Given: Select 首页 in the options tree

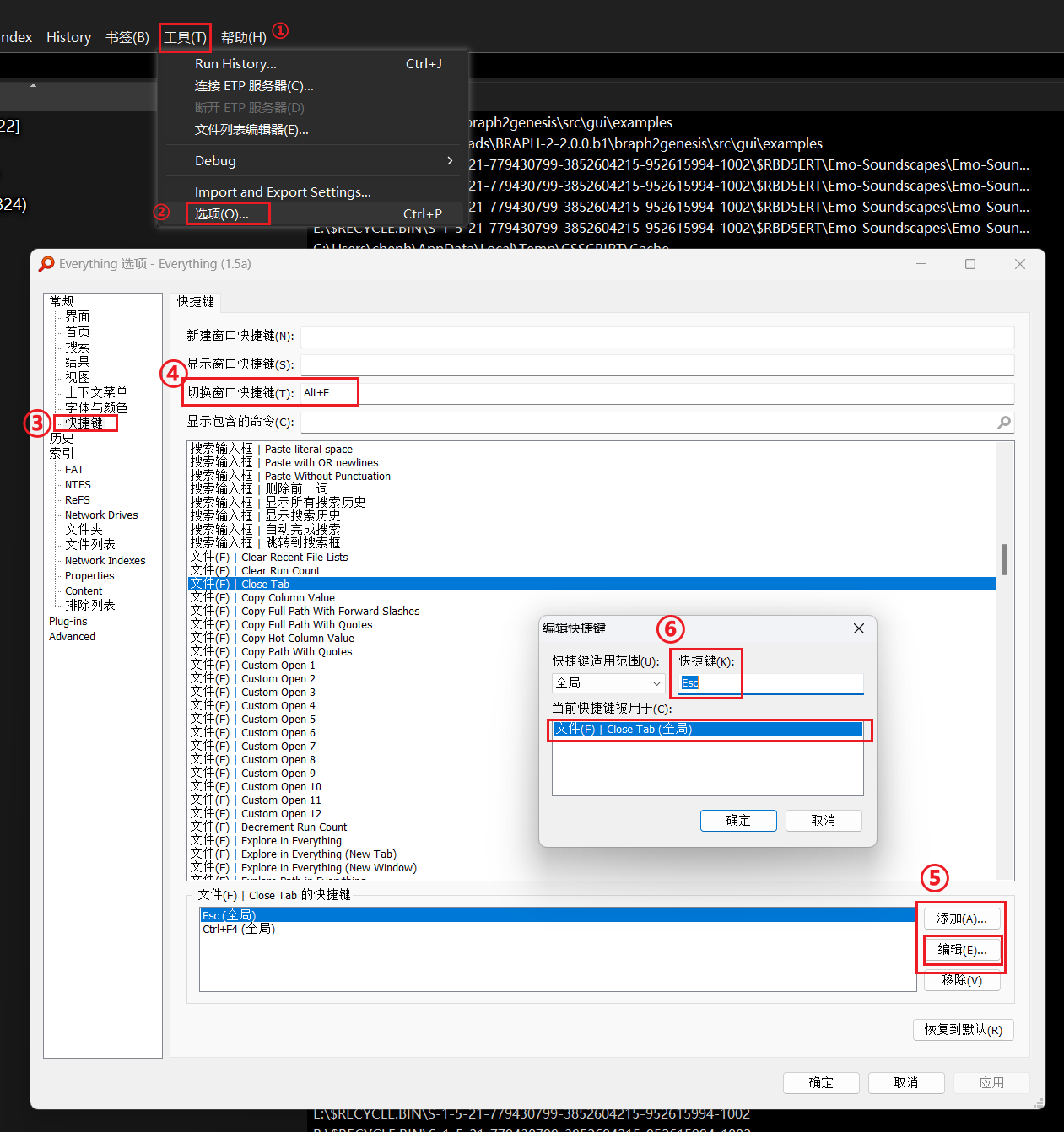Looking at the screenshot, I should 78,332.
